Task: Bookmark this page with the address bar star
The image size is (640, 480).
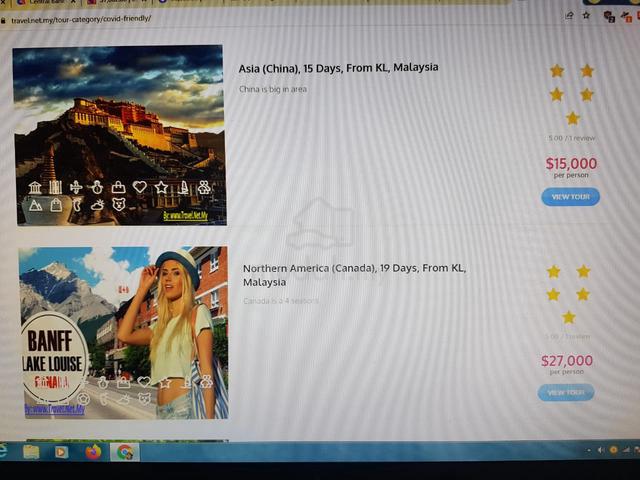Action: tap(586, 16)
